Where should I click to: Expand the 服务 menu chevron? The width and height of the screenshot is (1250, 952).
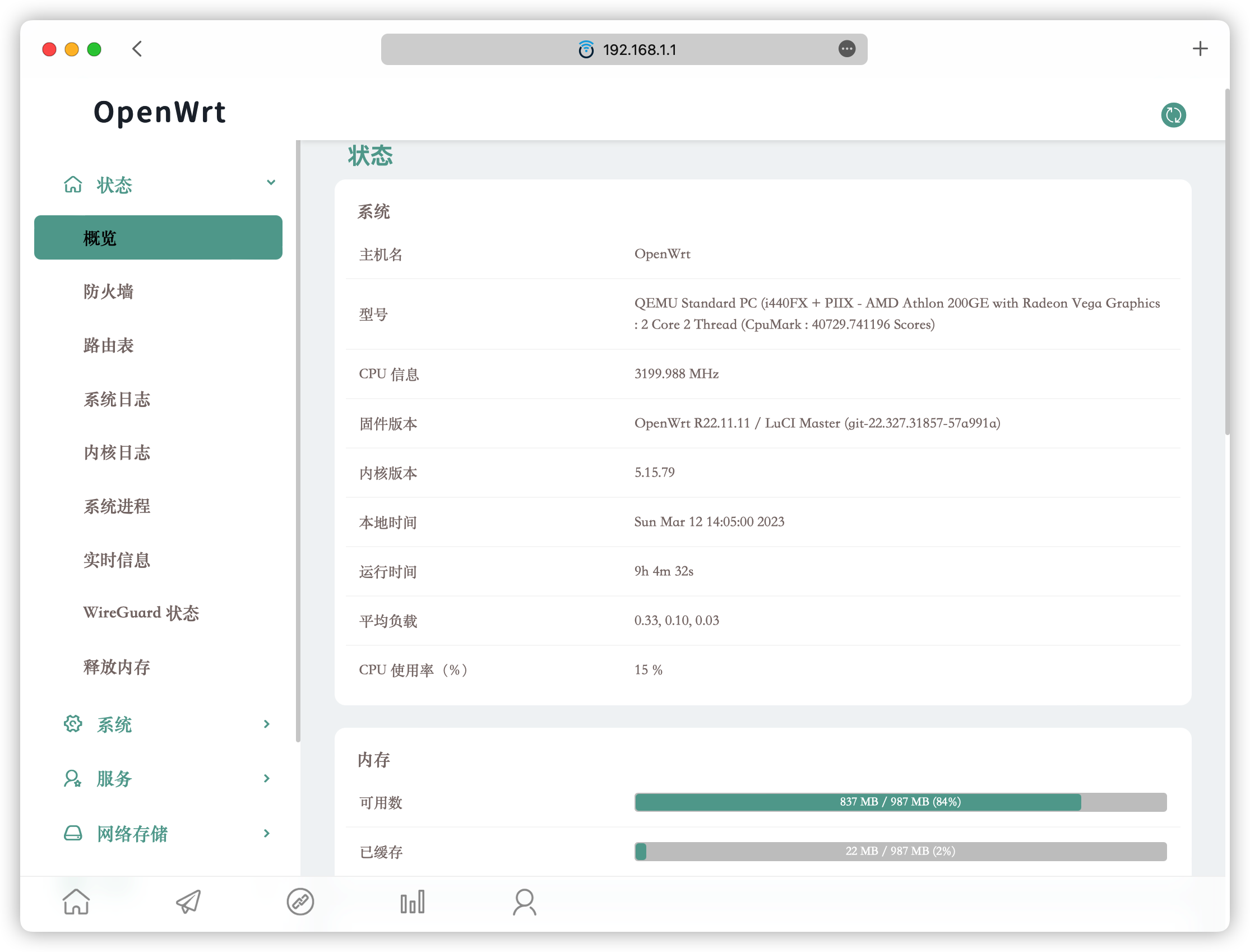pos(267,778)
